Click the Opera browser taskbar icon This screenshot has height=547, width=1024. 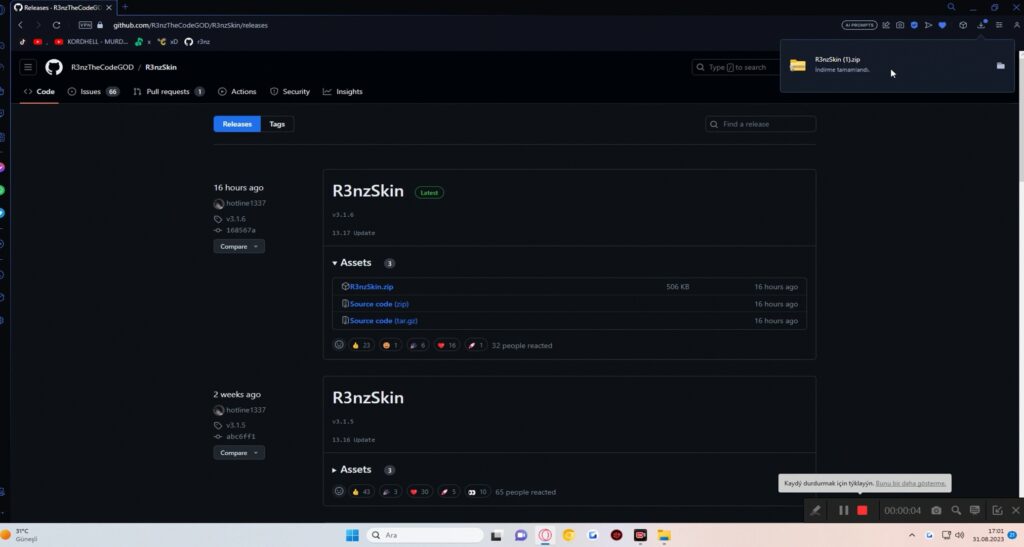pyautogui.click(x=545, y=535)
